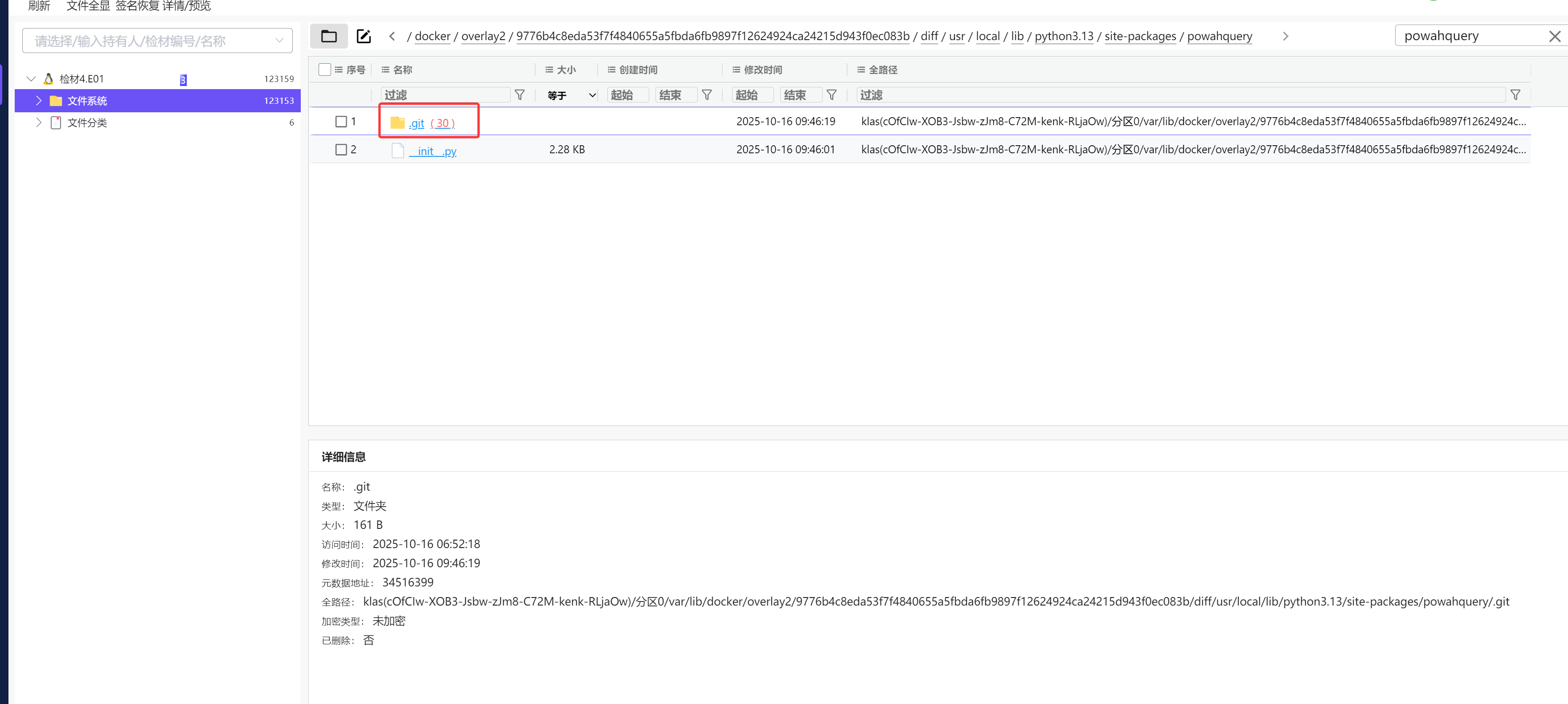The image size is (1568, 704).
Task: Click the folder view icon in path bar
Action: [x=329, y=37]
